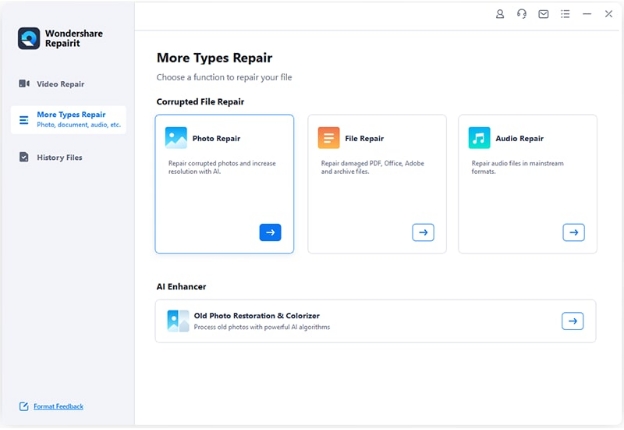
Task: Click the orange File Repair document icon
Action: pos(328,138)
